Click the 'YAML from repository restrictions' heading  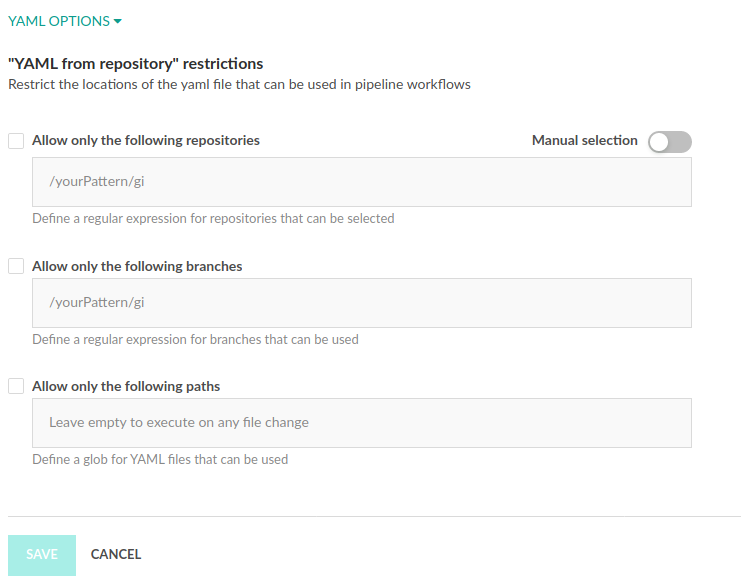[135, 64]
